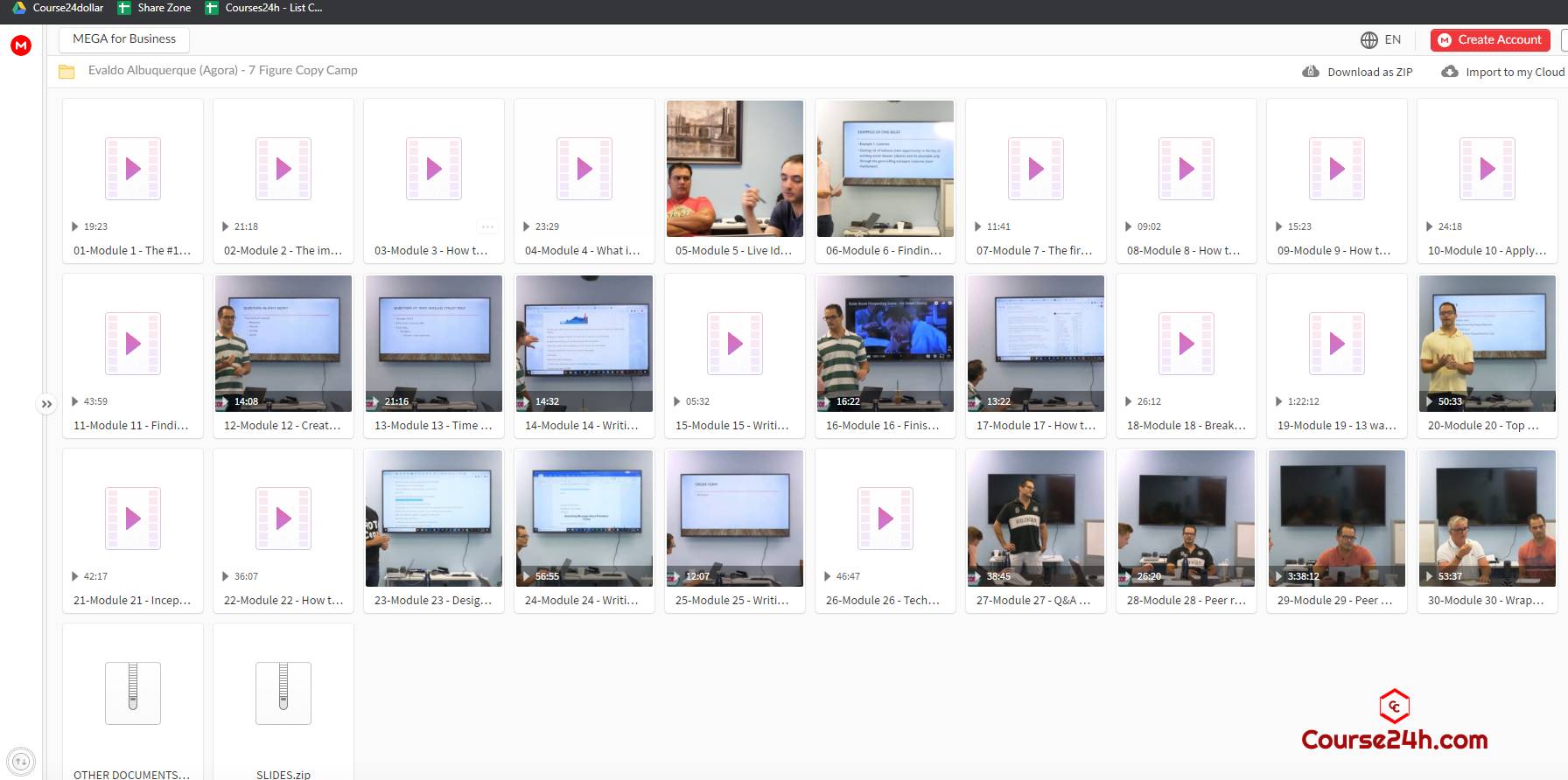
Task: Click the Evaldo Albuquerque folder breadcrumb text
Action: point(223,71)
